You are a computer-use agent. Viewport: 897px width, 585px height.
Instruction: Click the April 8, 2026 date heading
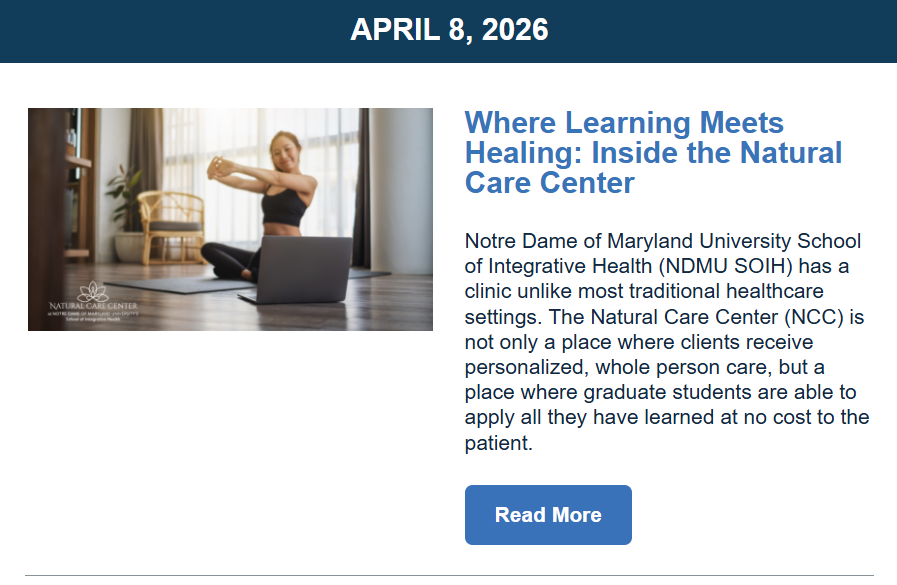tap(449, 30)
